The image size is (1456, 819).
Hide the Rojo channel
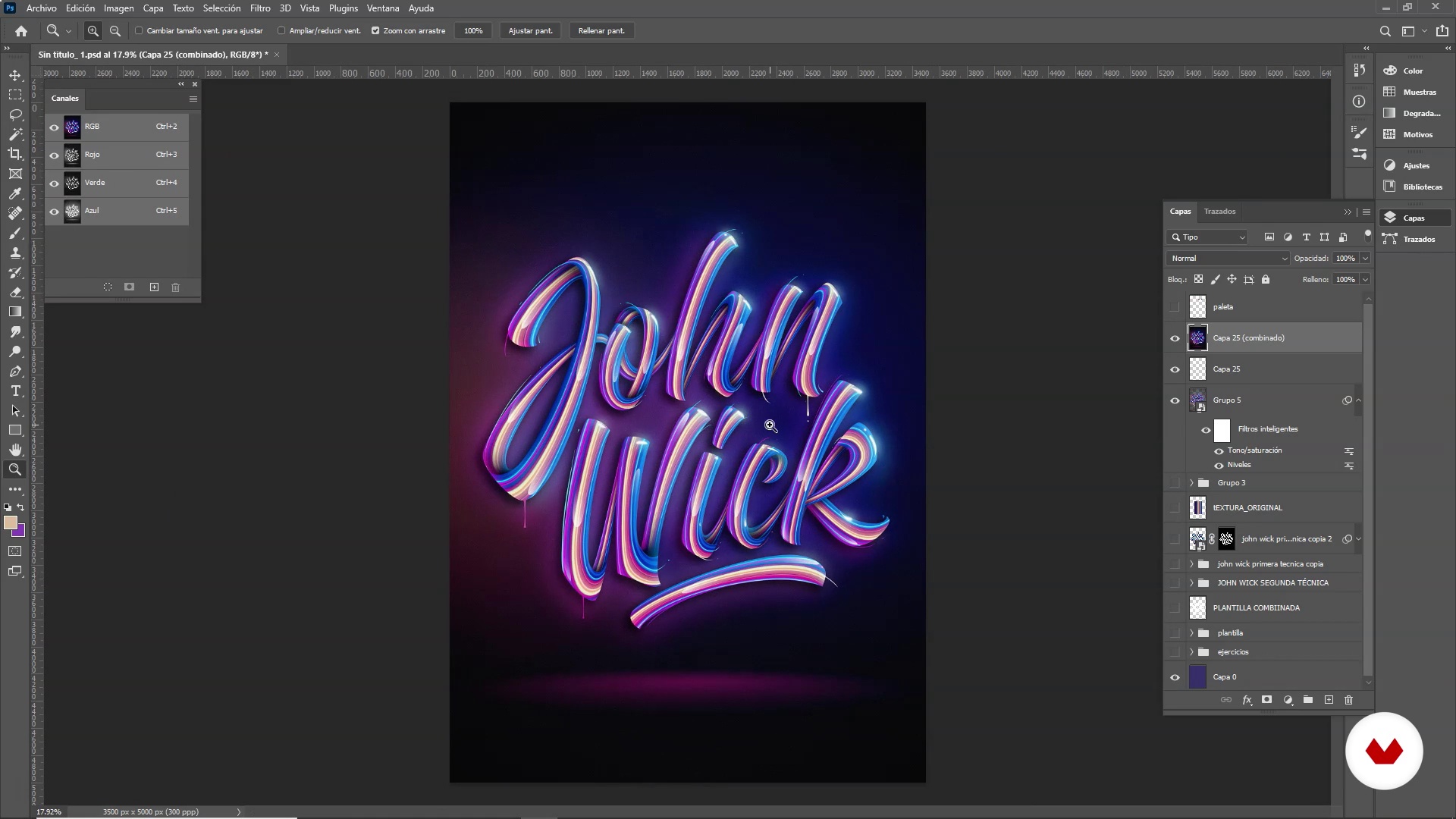[x=54, y=155]
